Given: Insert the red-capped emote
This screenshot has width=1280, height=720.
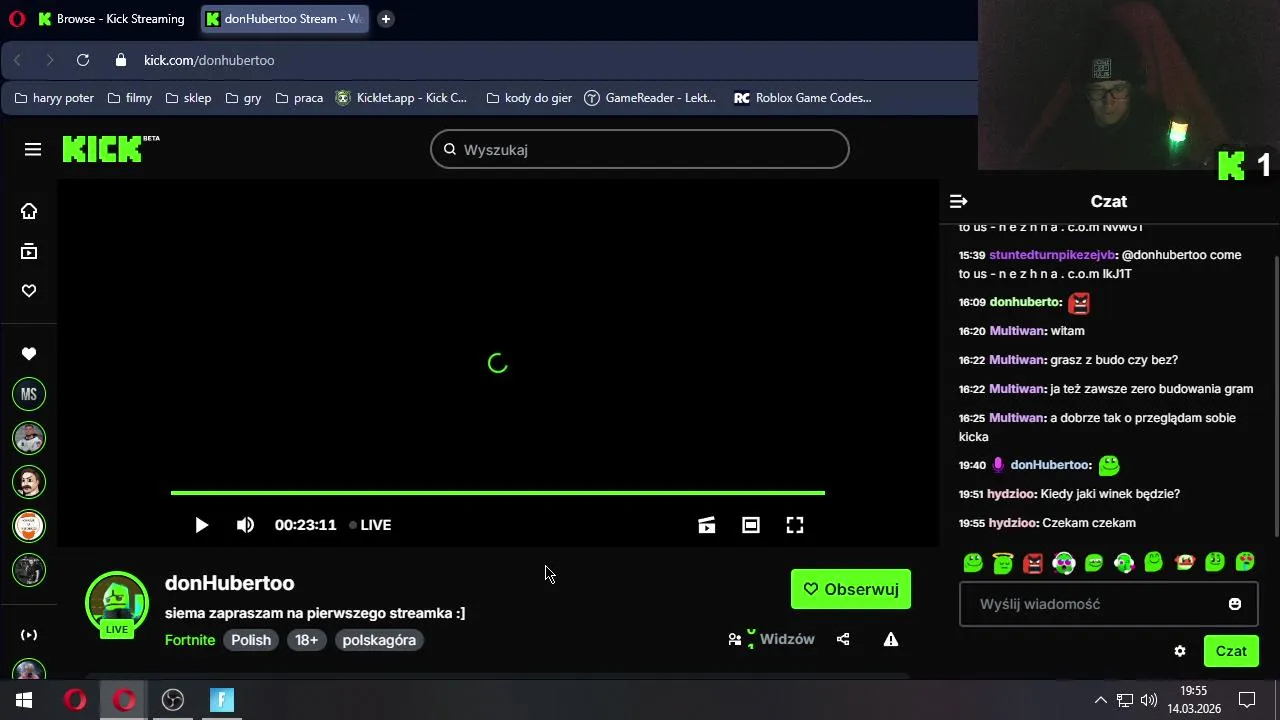Looking at the screenshot, I should point(1185,563).
